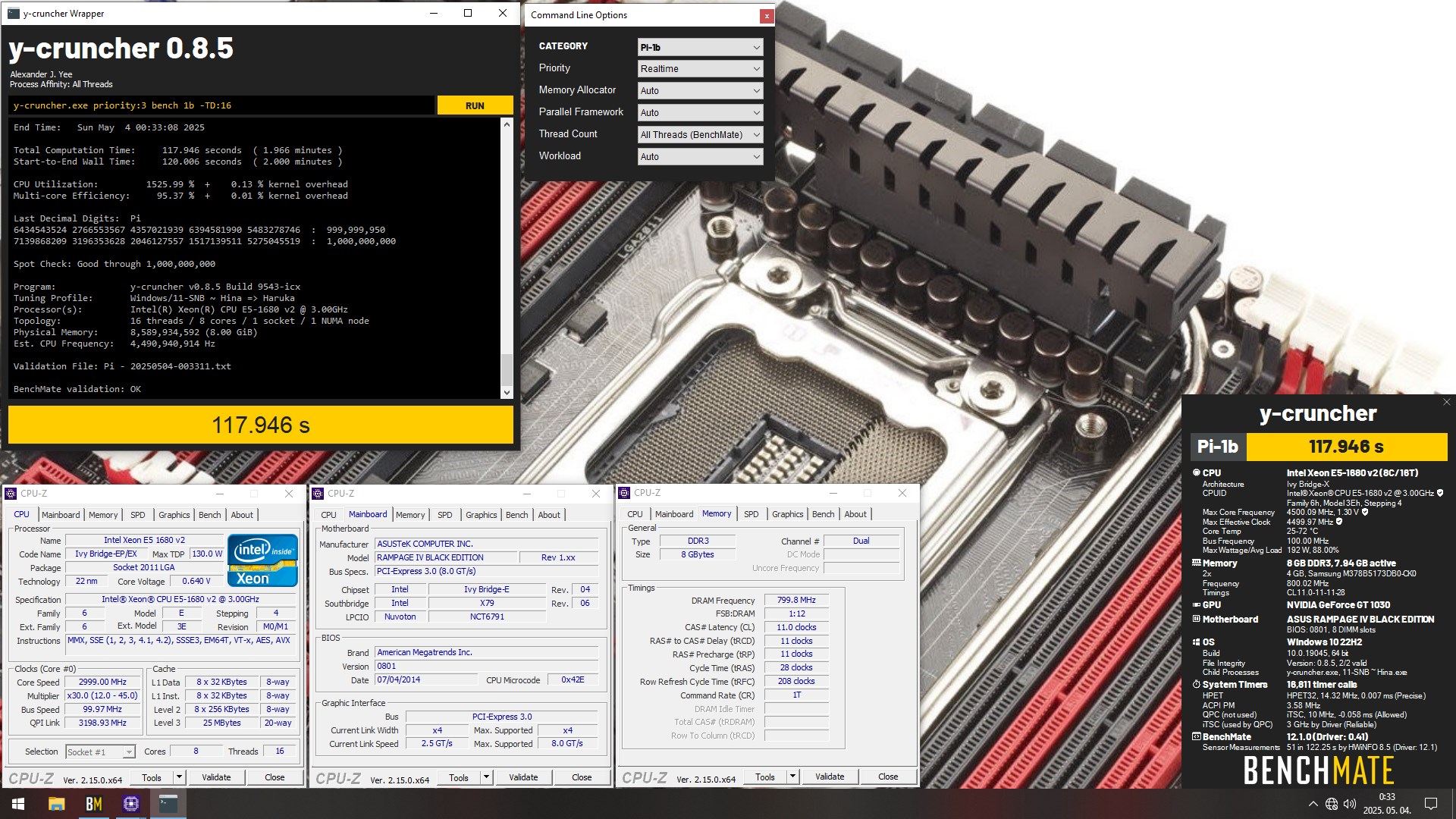
Task: Open the CATEGORY dropdown showing Pi-1b
Action: pyautogui.click(x=700, y=47)
